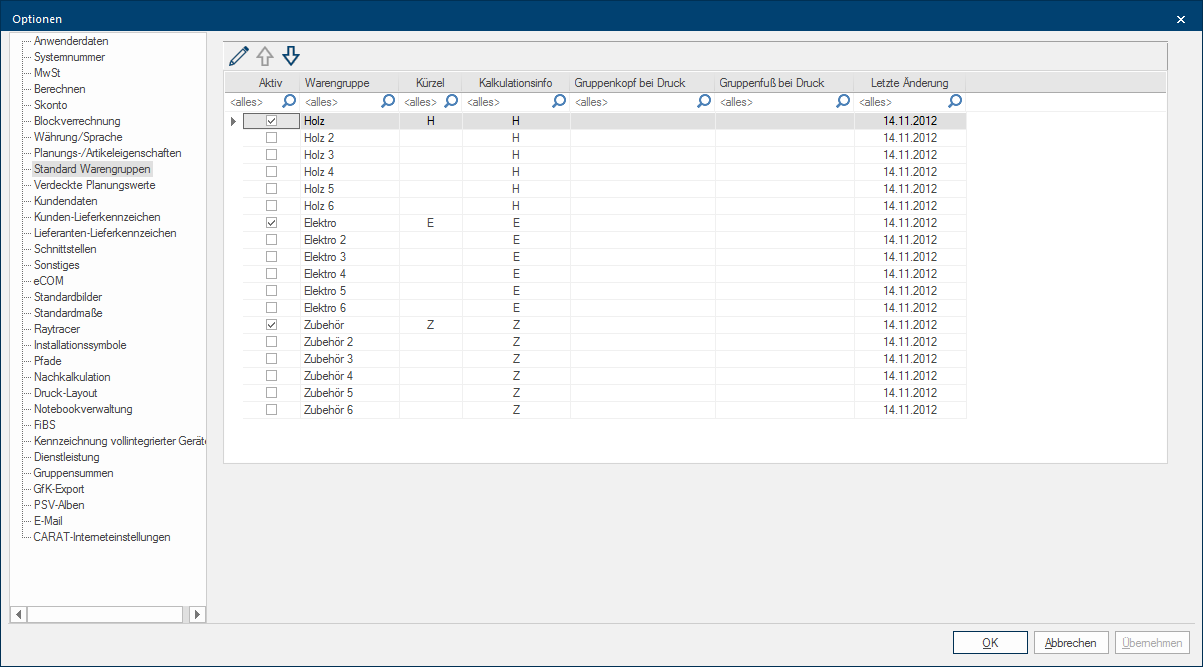Click the Kürzel filter magnifier icon

[451, 101]
